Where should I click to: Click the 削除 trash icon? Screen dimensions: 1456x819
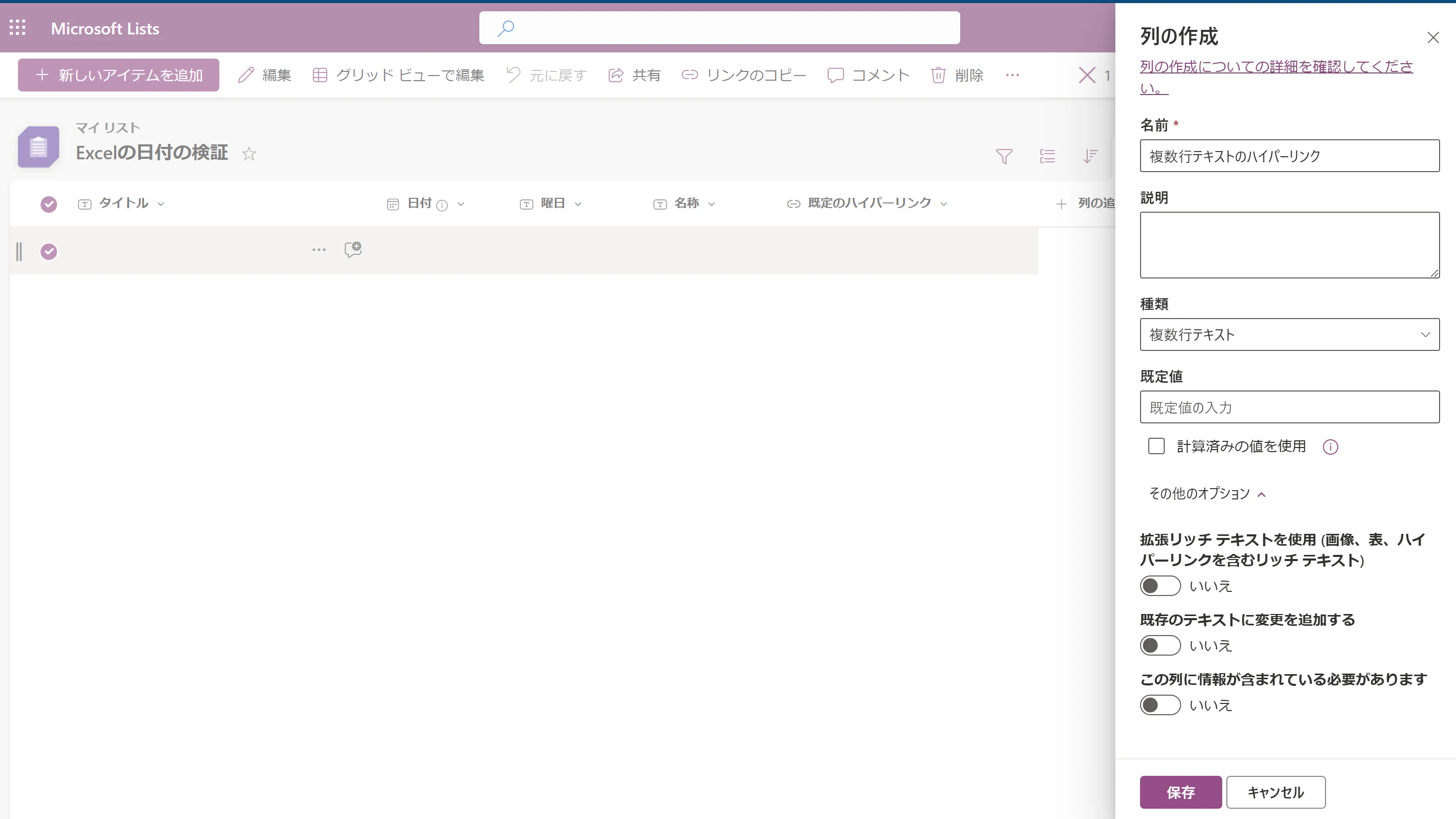click(938, 75)
